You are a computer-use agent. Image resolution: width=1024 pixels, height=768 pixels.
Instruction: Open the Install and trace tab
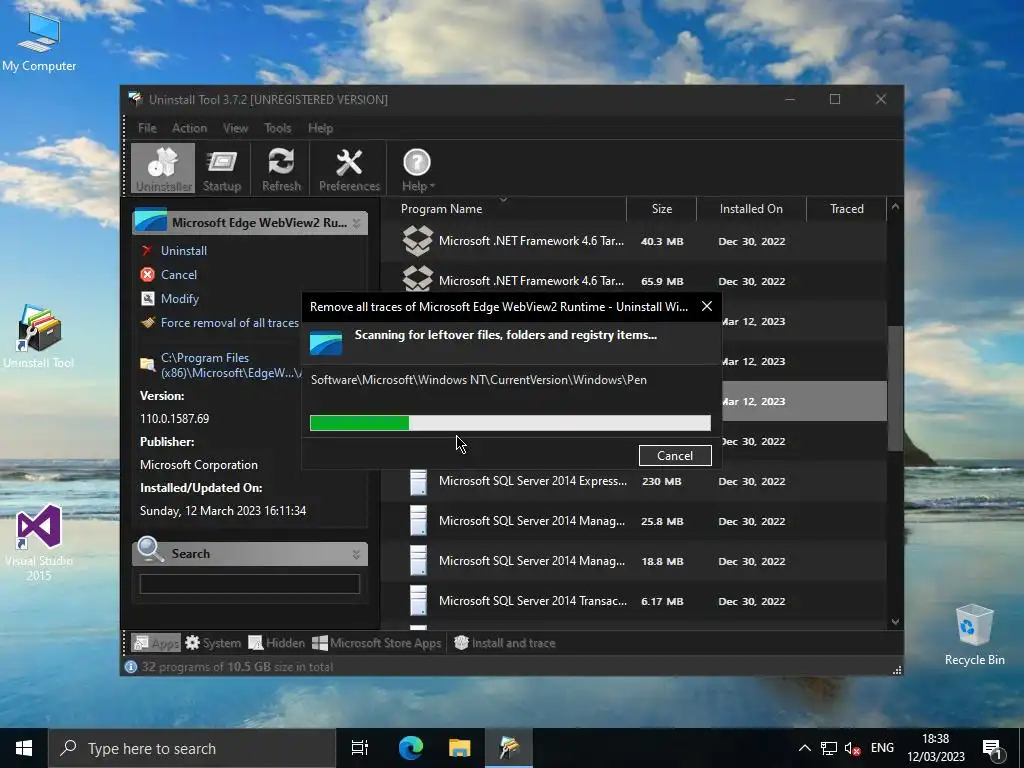[x=504, y=643]
